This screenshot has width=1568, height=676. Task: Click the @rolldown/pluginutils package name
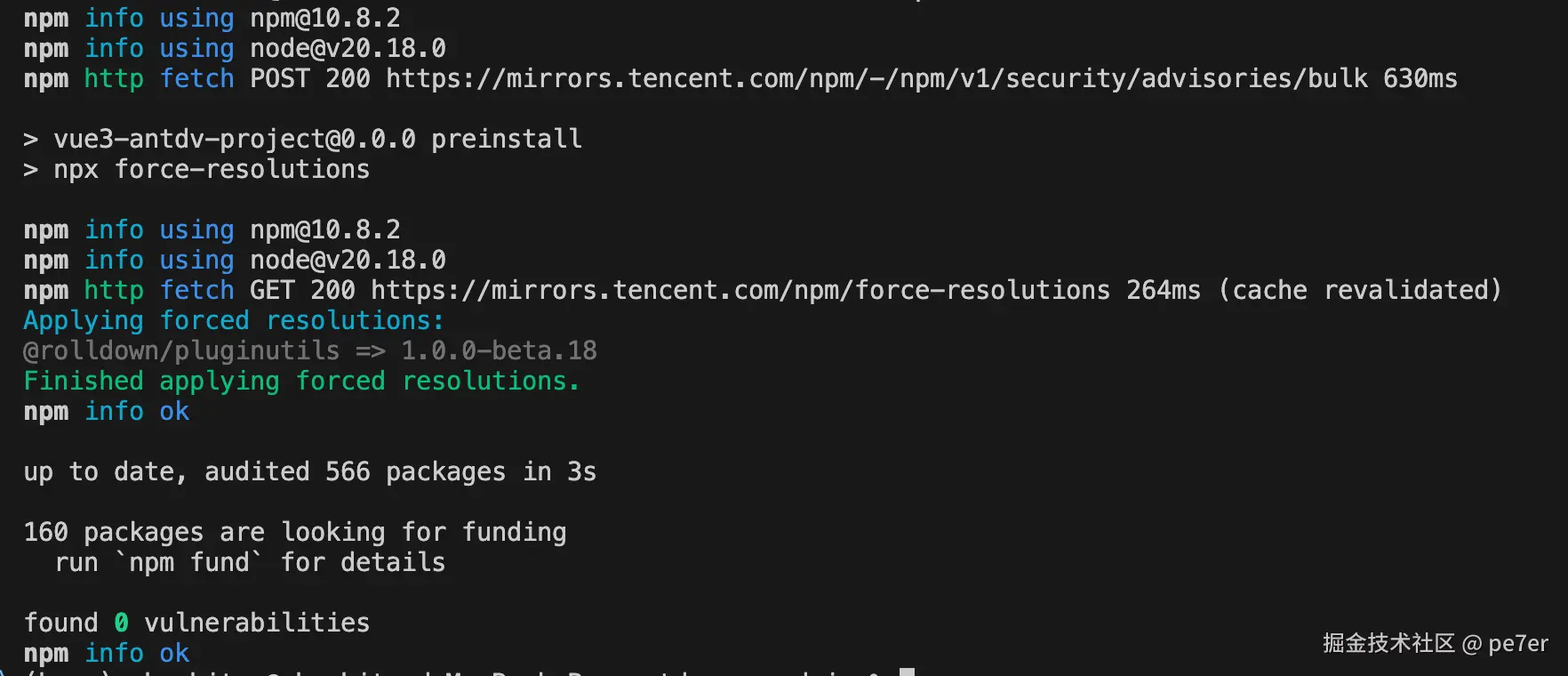click(181, 350)
